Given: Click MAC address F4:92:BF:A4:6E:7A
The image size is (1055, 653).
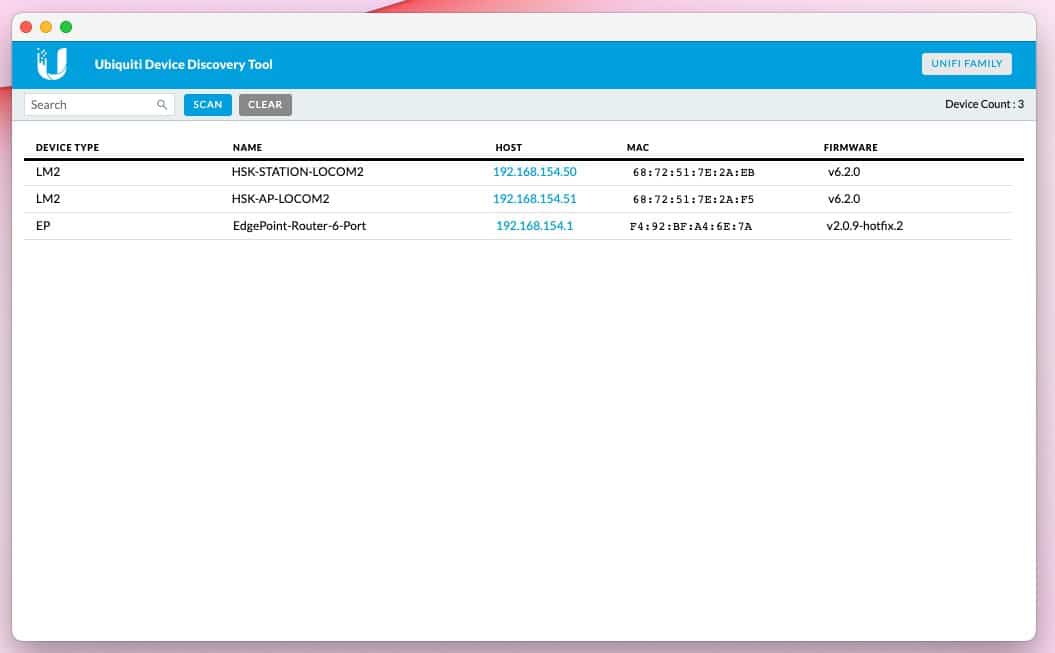Looking at the screenshot, I should click(691, 227).
